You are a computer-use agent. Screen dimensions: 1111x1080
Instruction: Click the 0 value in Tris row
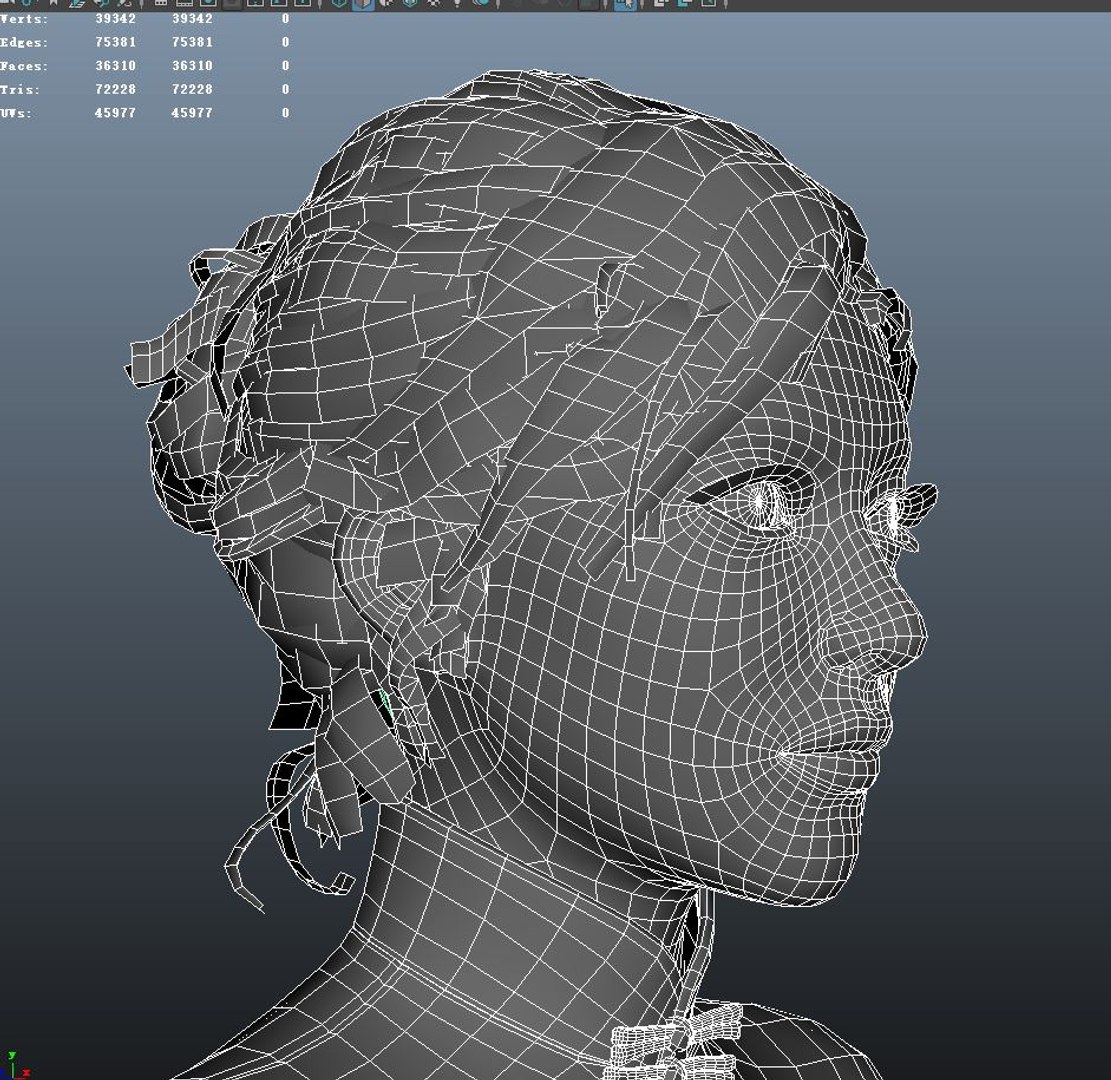[286, 89]
